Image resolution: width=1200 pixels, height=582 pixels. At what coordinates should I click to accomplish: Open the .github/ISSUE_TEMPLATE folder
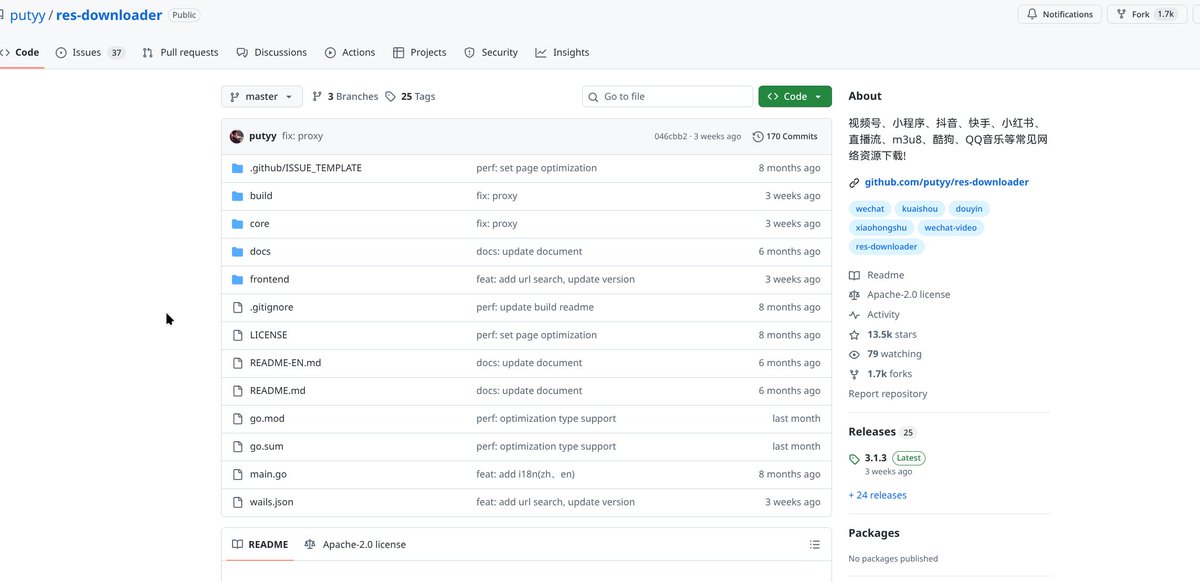coord(306,168)
